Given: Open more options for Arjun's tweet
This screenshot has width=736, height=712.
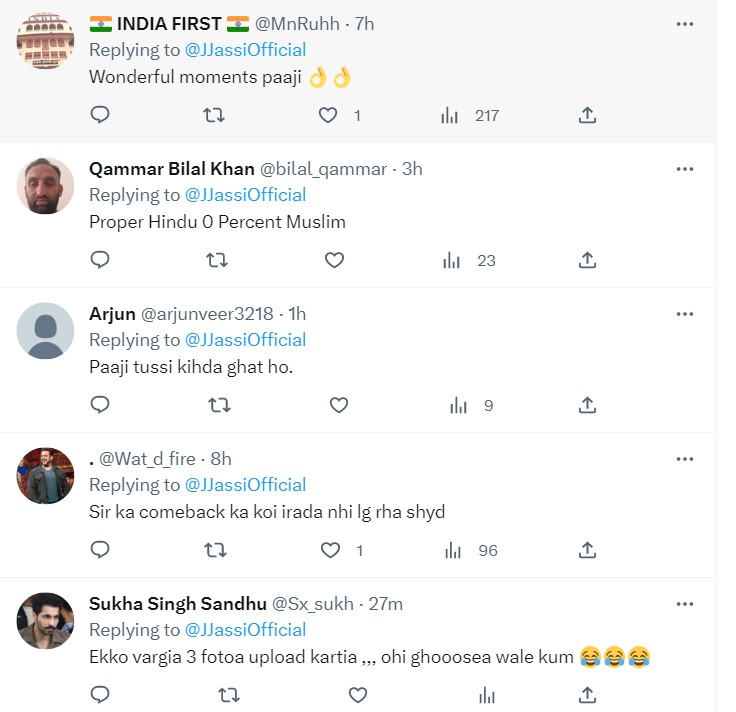Looking at the screenshot, I should 685,314.
